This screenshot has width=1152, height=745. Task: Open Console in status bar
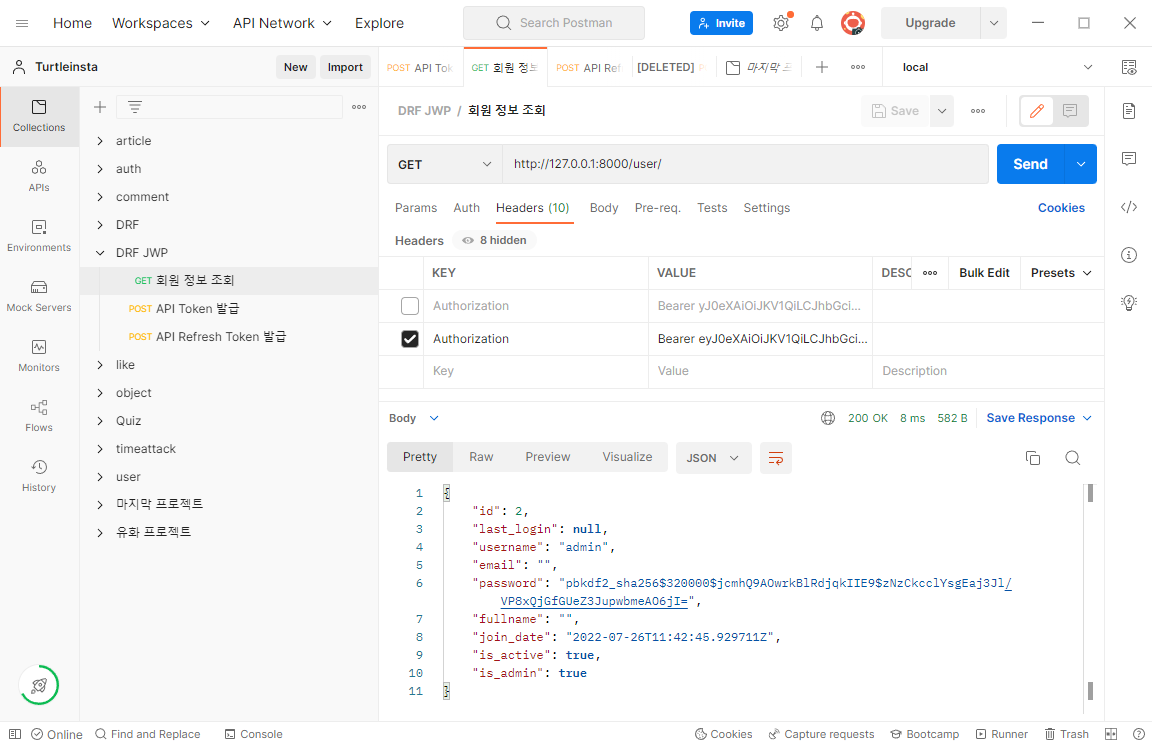point(253,734)
